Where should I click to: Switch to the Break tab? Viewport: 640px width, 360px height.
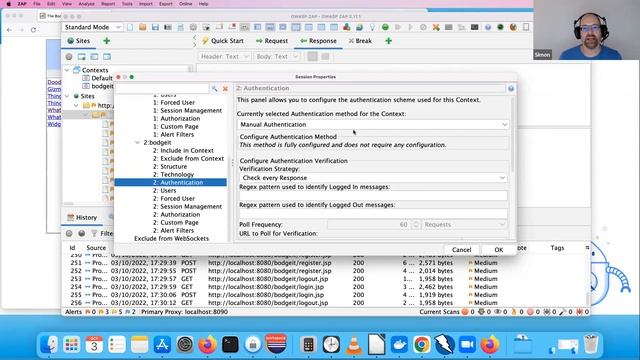pos(360,41)
